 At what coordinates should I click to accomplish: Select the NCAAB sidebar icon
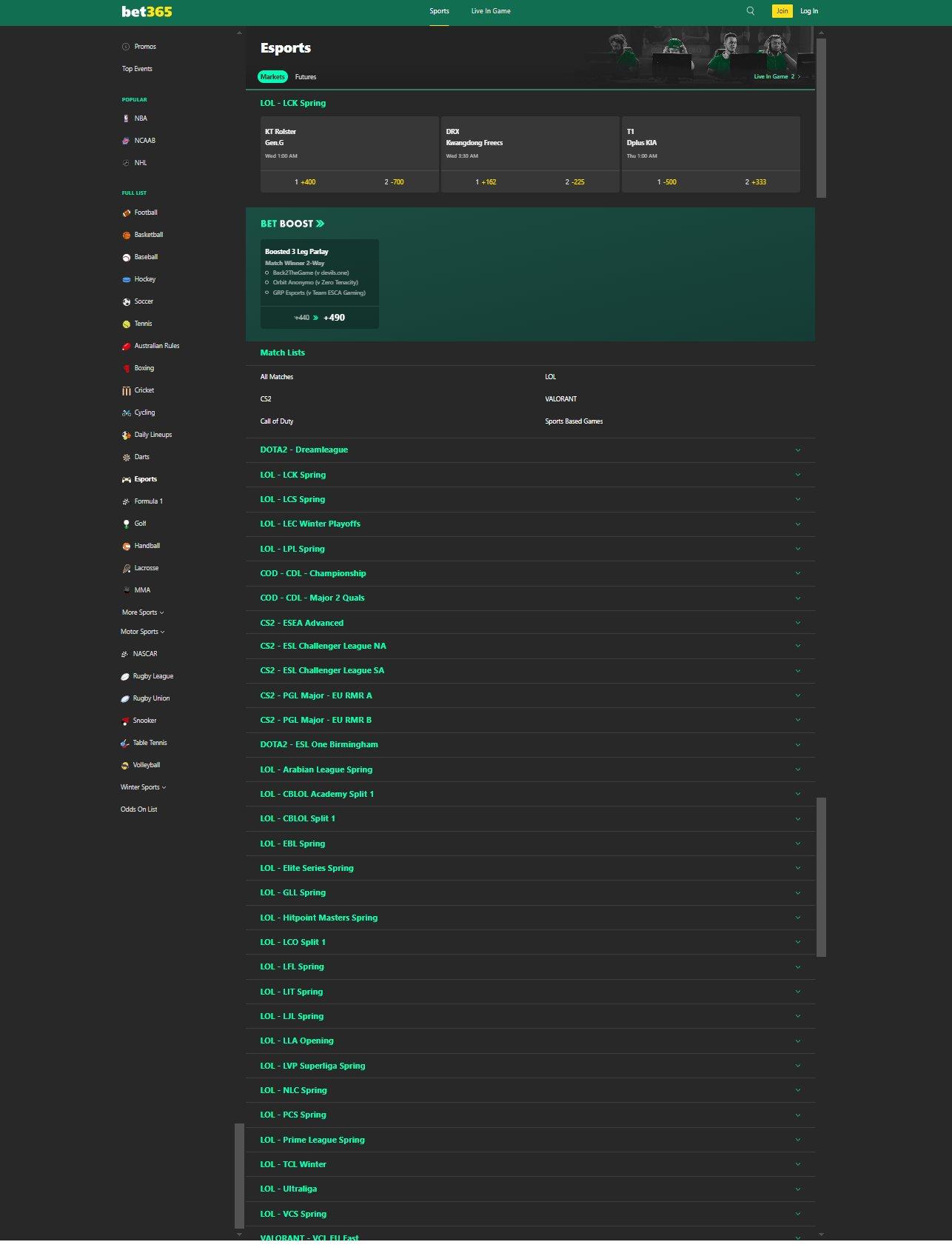(x=126, y=141)
